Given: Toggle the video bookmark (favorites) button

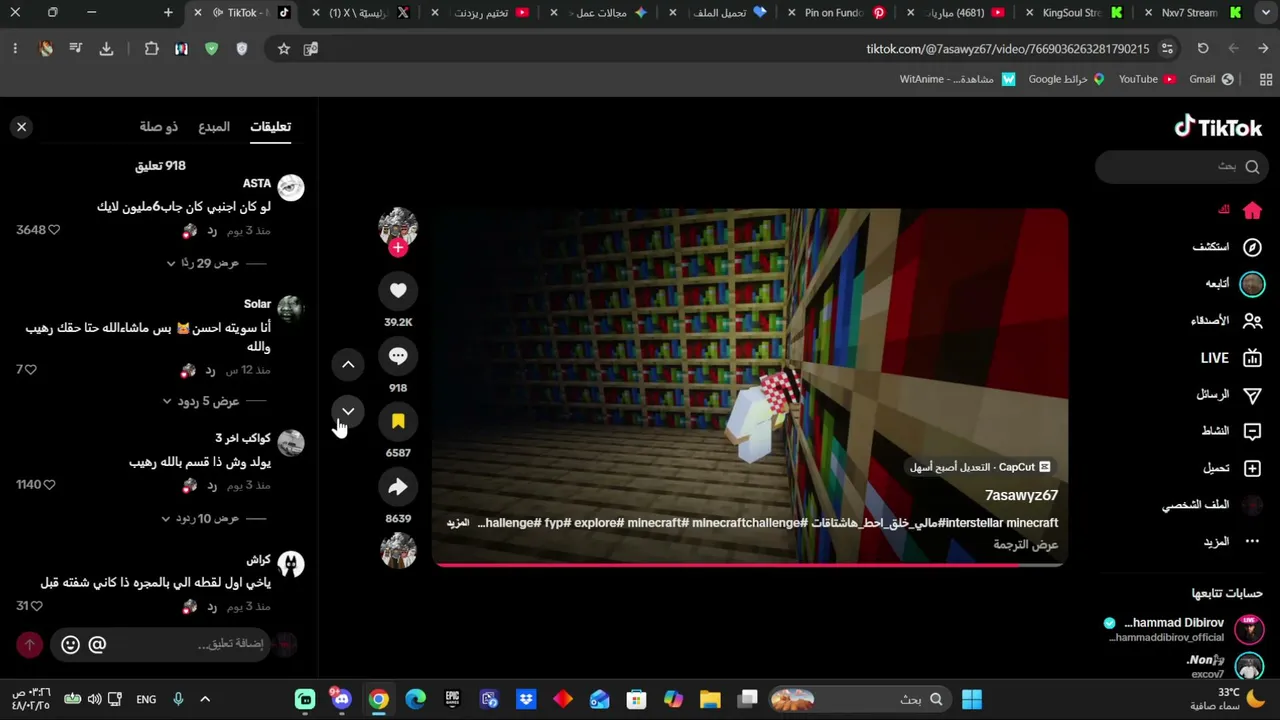Looking at the screenshot, I should 398,421.
